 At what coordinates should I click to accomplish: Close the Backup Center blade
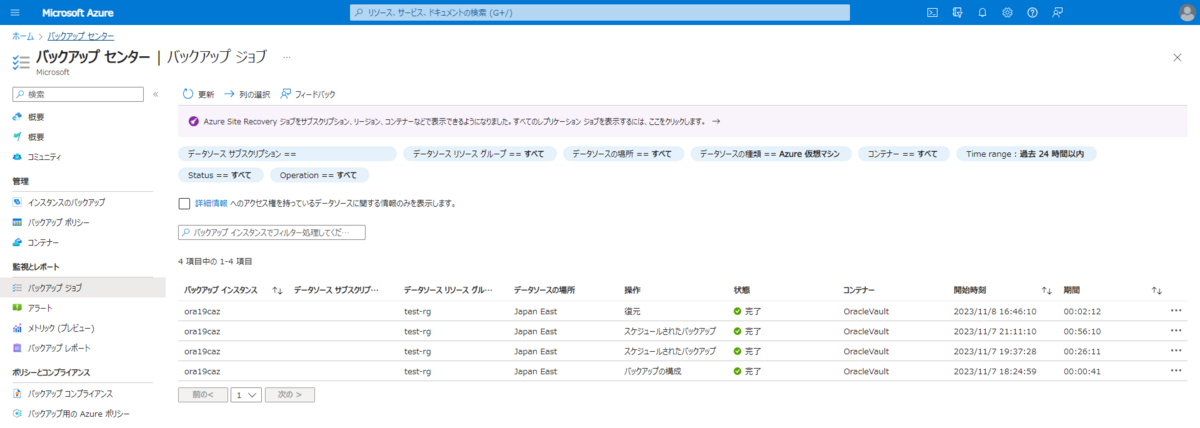(x=1177, y=58)
